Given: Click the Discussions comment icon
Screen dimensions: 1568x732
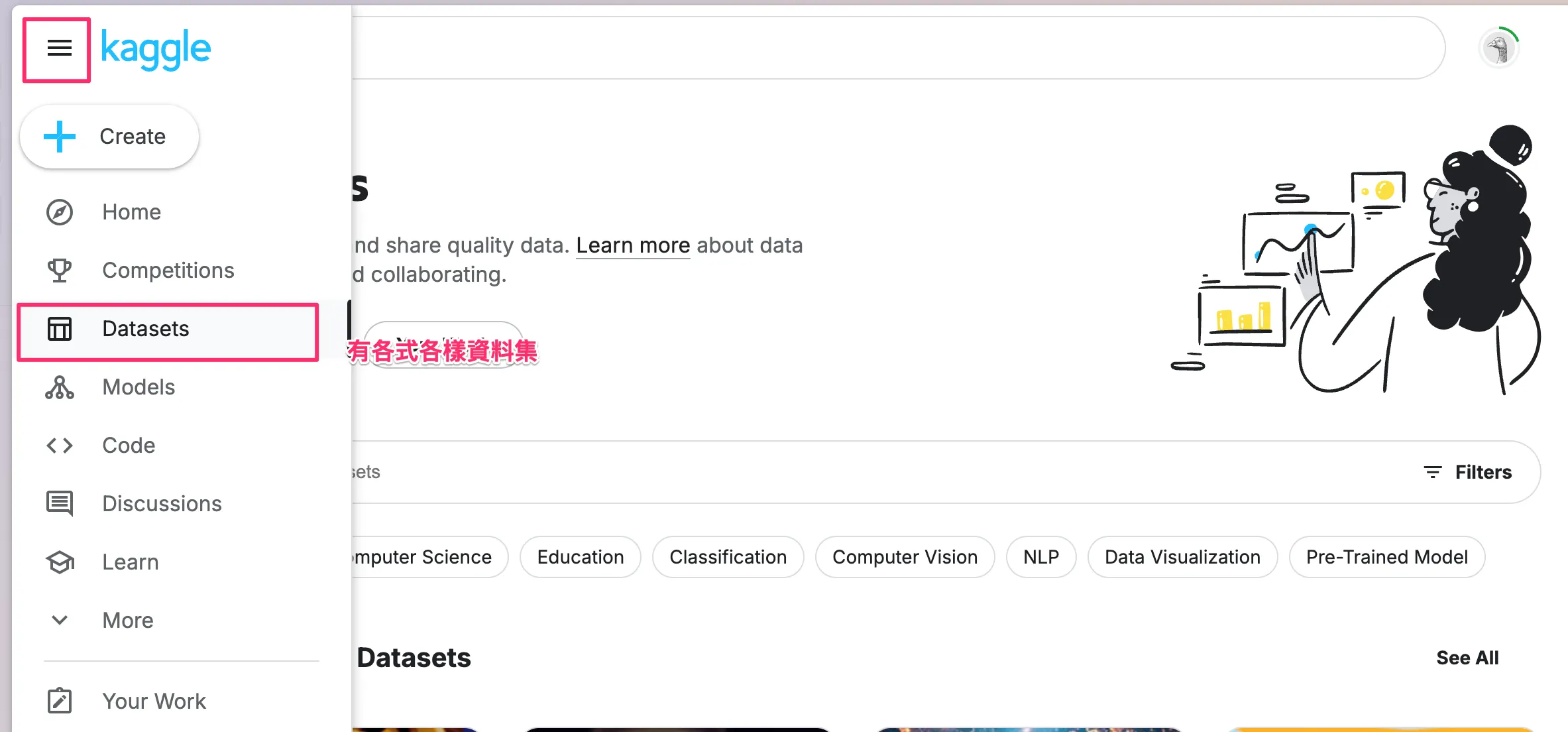Looking at the screenshot, I should (60, 504).
